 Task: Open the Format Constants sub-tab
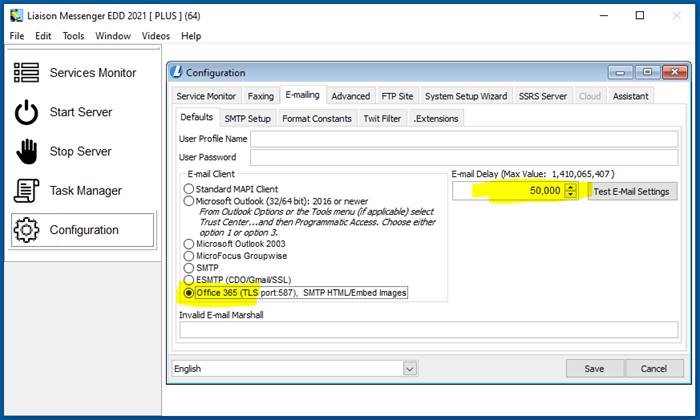coord(317,119)
